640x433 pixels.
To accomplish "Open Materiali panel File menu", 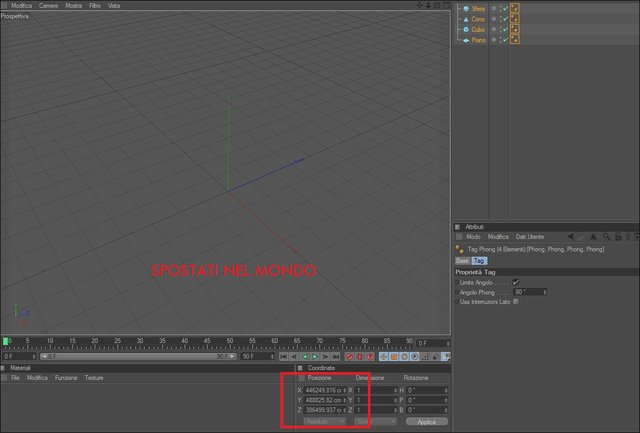I will 15,378.
